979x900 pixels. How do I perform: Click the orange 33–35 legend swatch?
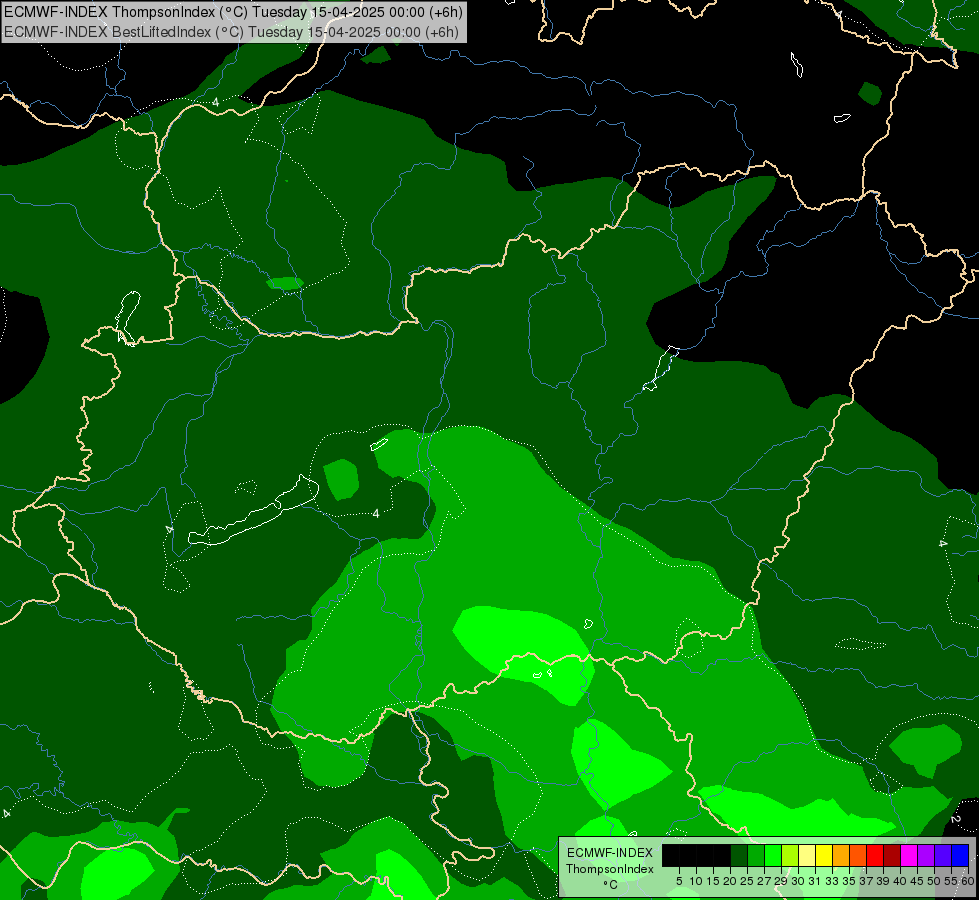pyautogui.click(x=841, y=855)
